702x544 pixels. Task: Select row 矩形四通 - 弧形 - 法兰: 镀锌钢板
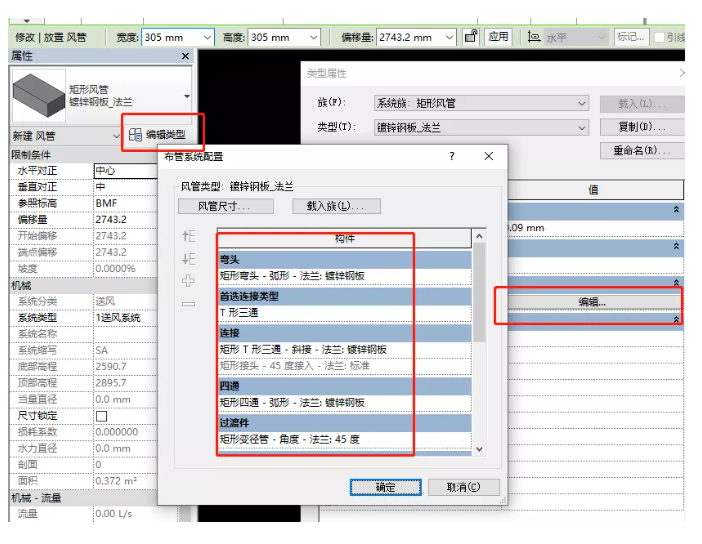344,403
